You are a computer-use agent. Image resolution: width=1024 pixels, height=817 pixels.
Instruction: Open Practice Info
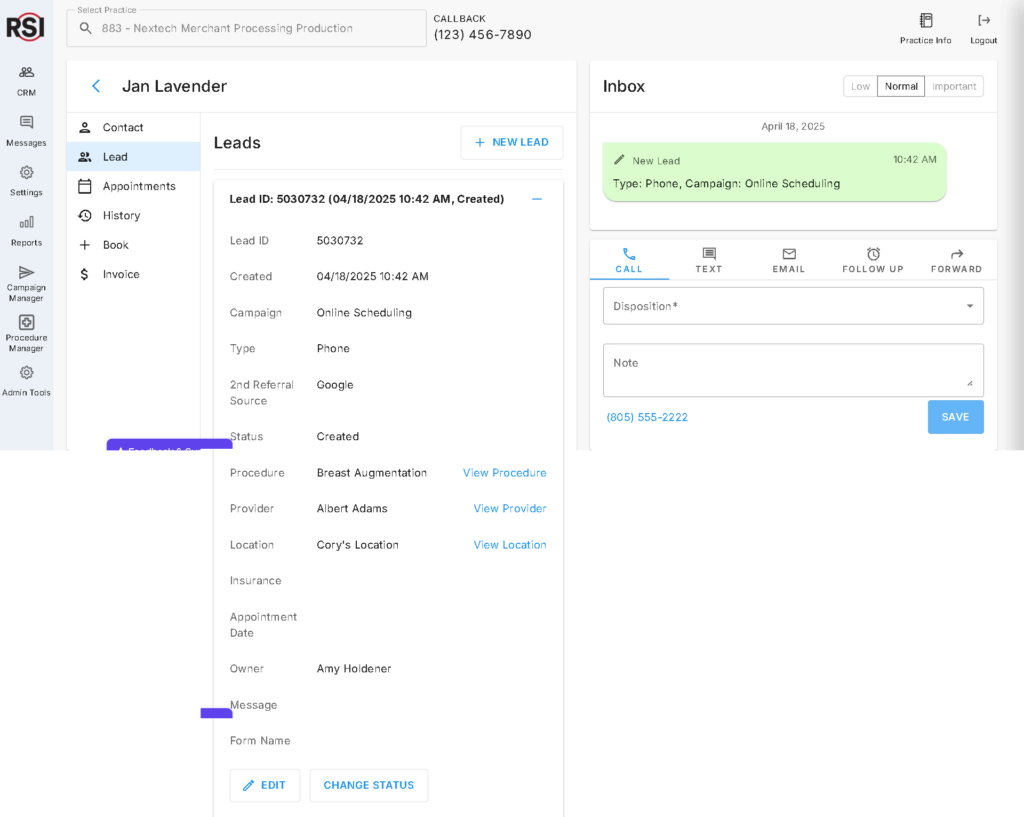925,29
